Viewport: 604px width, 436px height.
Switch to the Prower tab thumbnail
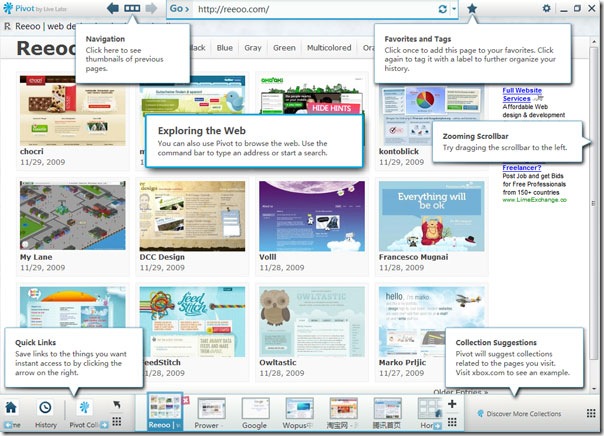click(211, 409)
